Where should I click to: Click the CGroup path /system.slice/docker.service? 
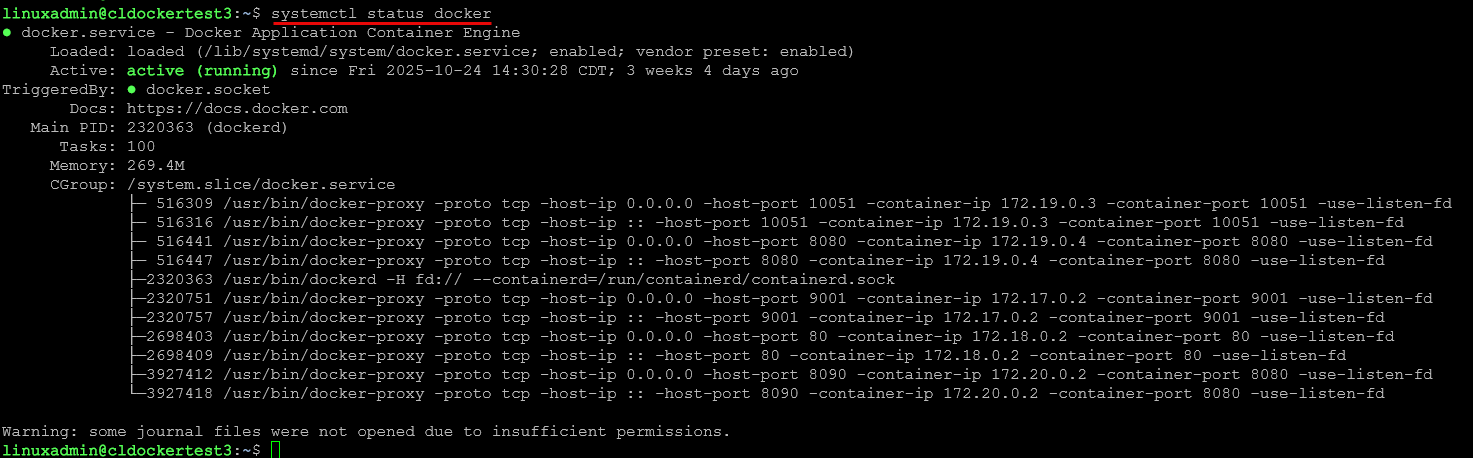tap(261, 185)
